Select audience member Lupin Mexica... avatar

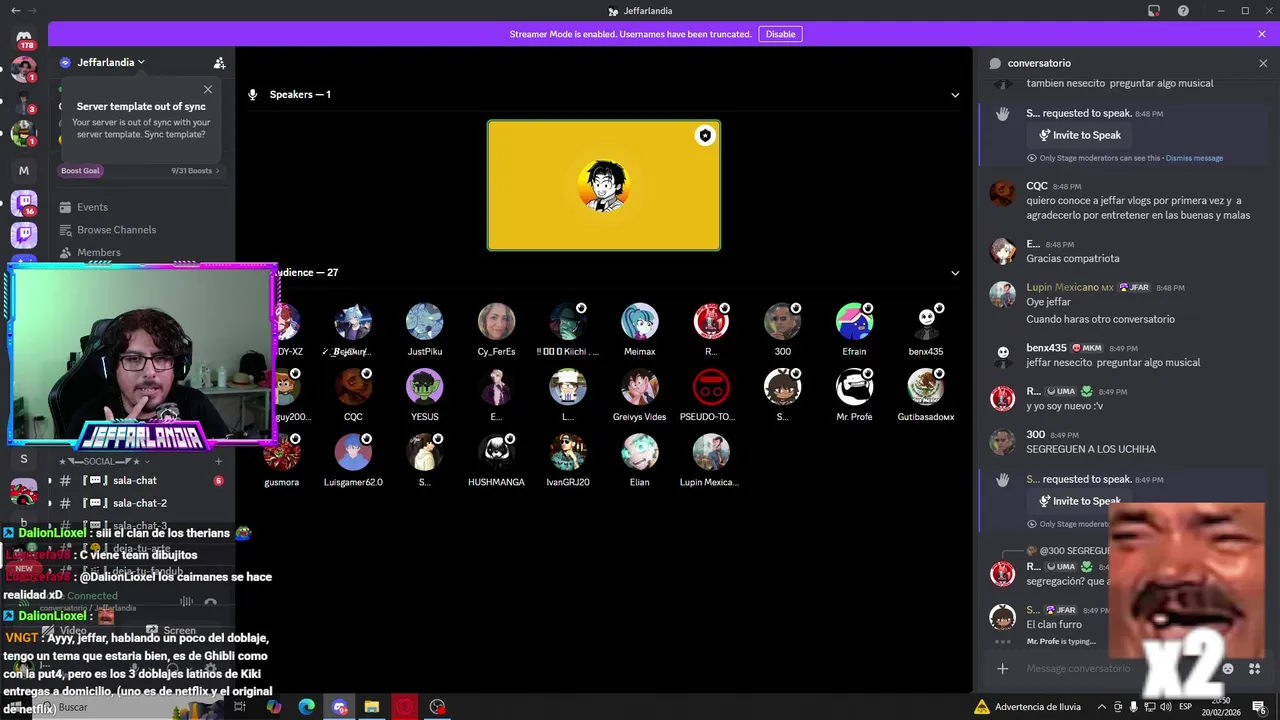point(711,452)
